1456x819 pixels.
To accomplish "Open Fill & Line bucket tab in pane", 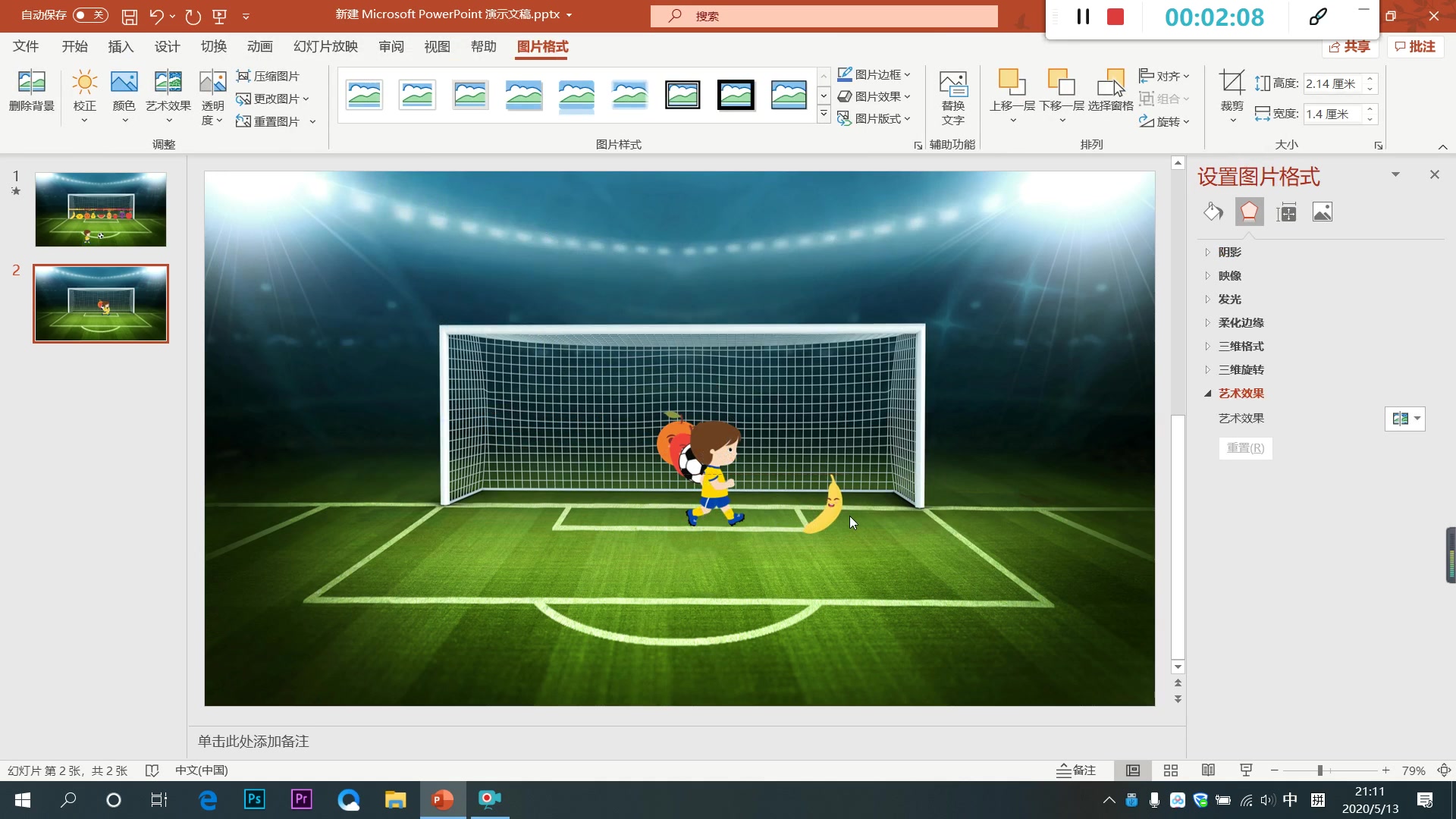I will click(1213, 212).
